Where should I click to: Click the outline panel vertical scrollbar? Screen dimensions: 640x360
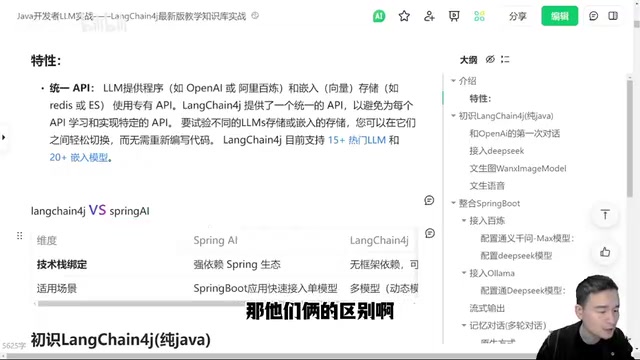click(630, 139)
